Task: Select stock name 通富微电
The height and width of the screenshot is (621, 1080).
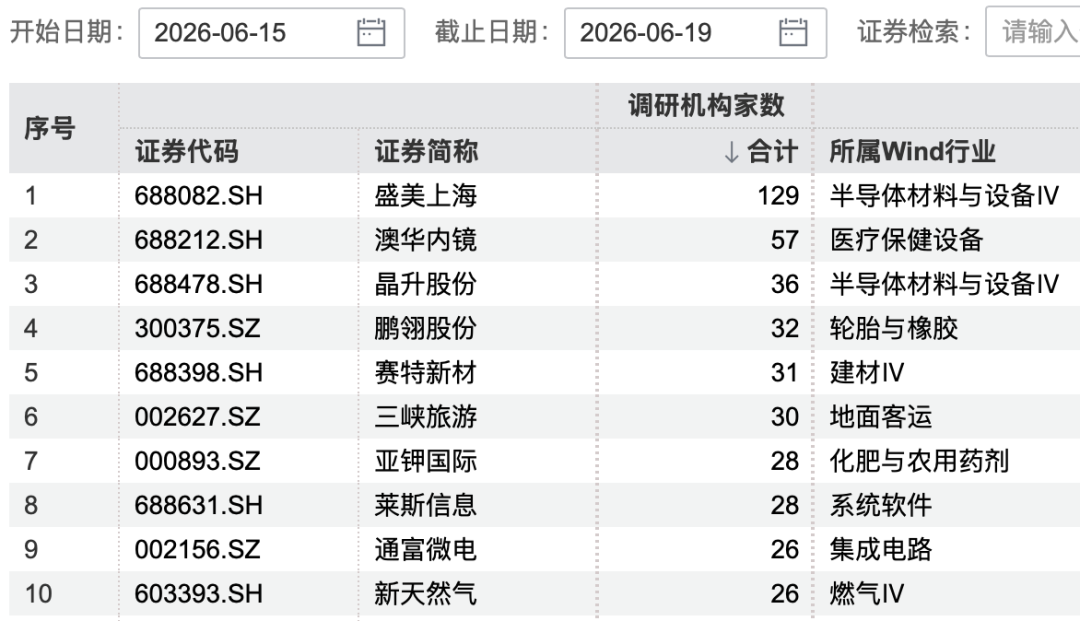Action: click(426, 549)
